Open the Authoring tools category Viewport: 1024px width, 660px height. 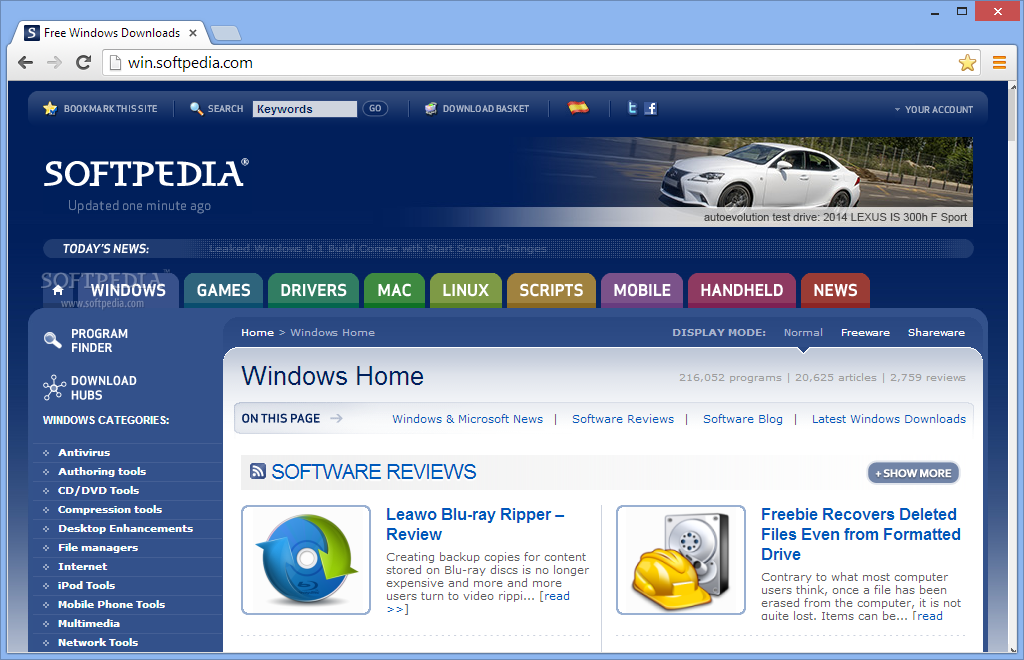[x=102, y=471]
